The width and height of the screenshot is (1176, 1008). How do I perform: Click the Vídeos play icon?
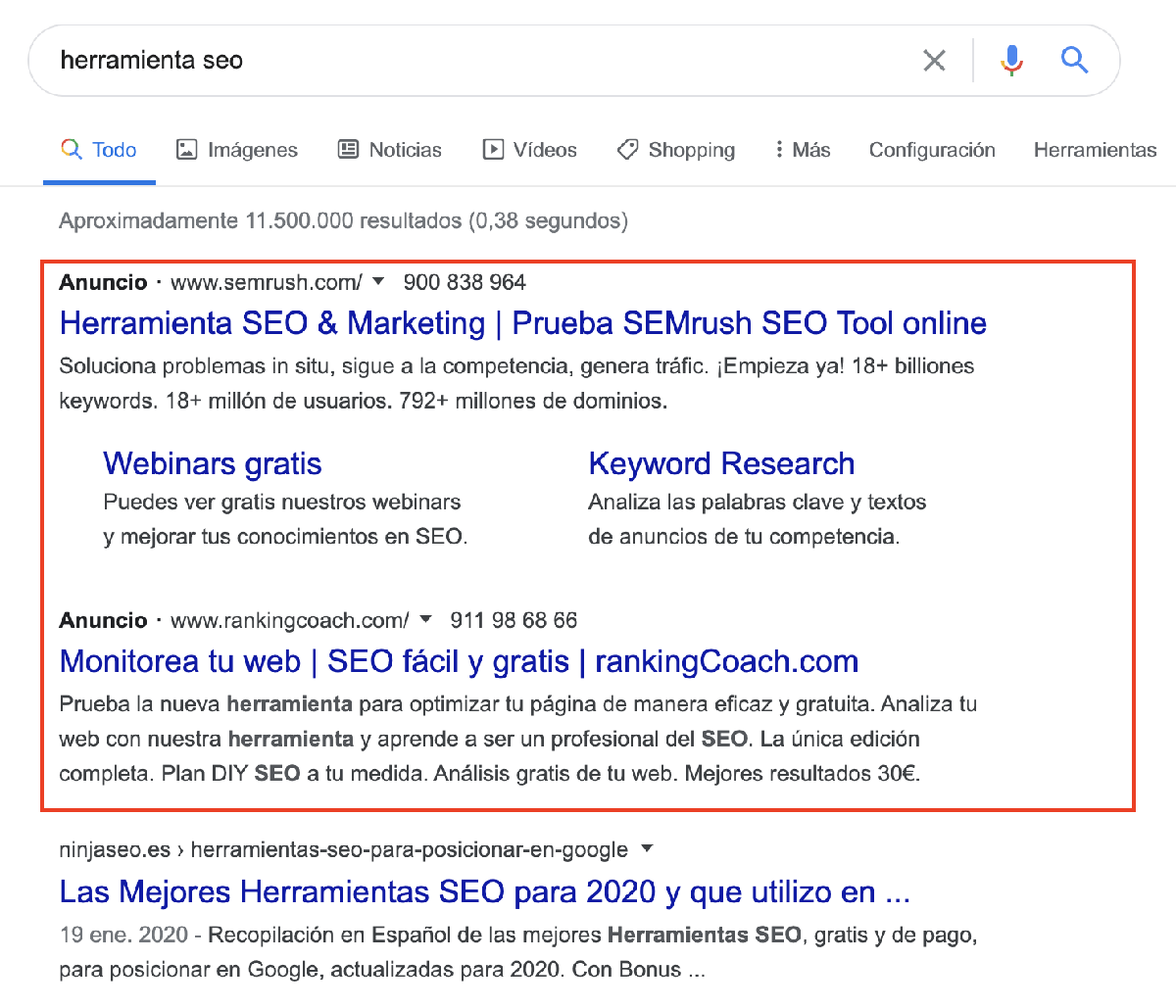(x=492, y=149)
